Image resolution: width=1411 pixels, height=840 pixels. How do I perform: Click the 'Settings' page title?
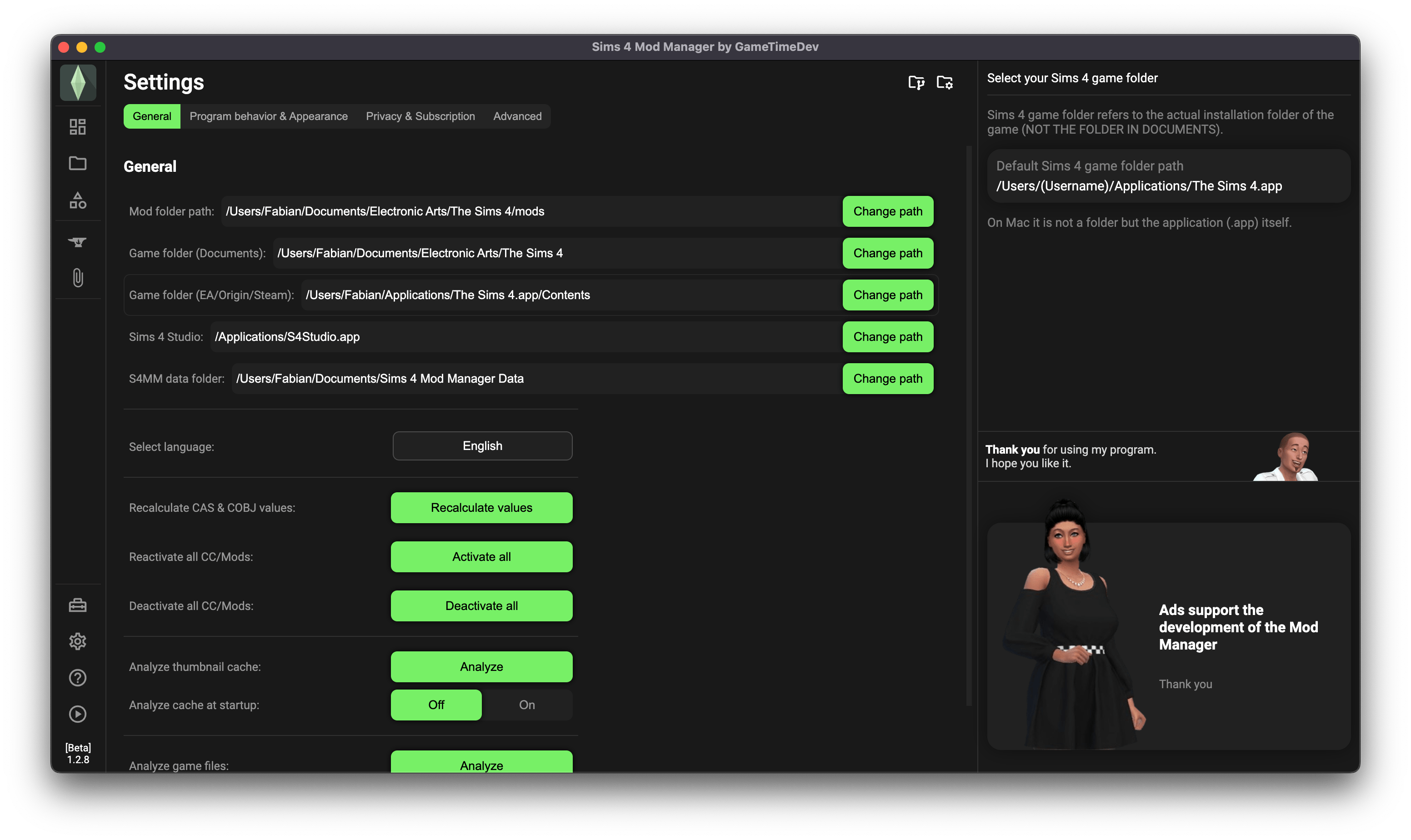[x=164, y=83]
